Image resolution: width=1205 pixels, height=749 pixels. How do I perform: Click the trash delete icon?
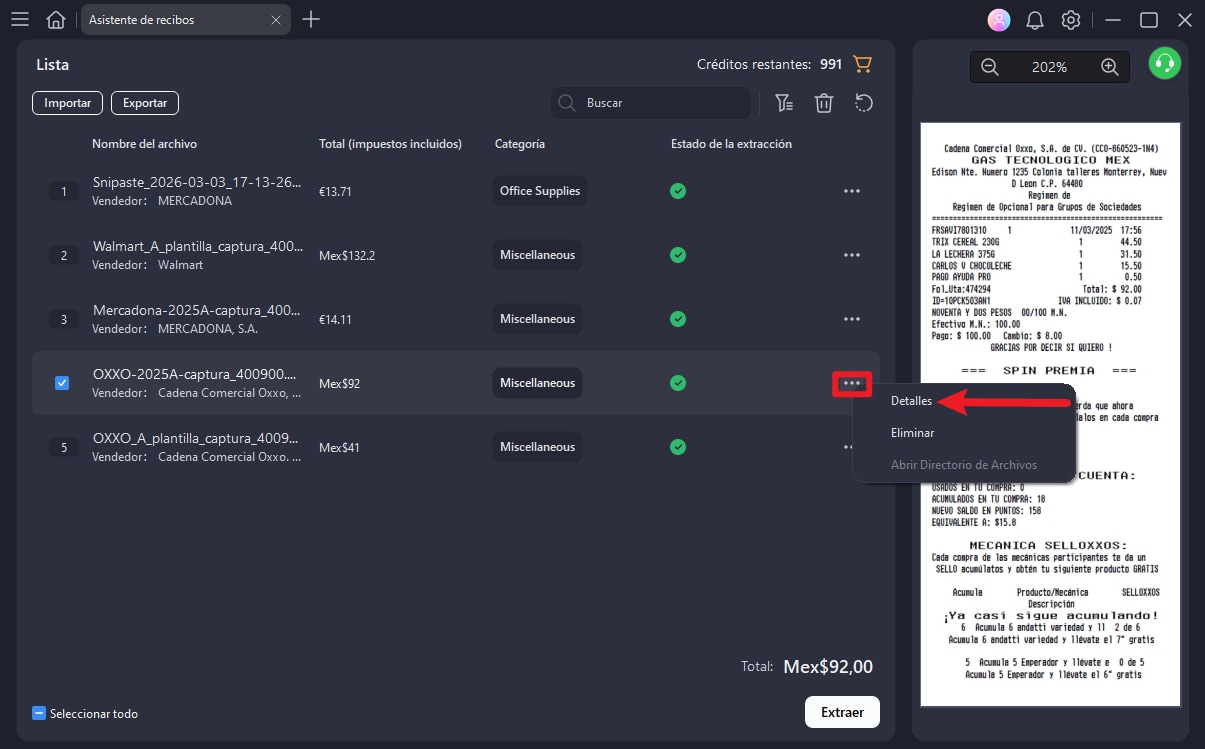point(824,102)
